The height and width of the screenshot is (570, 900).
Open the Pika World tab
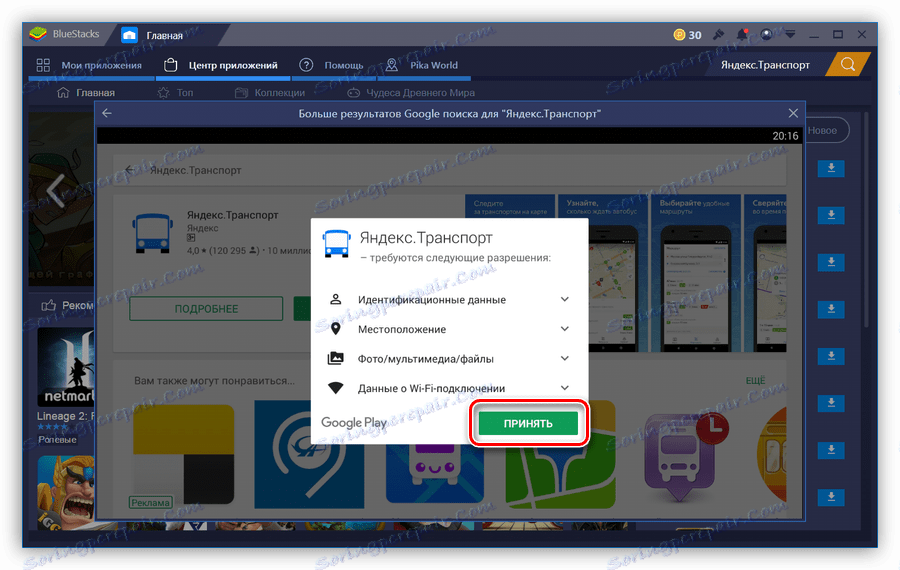(422, 65)
